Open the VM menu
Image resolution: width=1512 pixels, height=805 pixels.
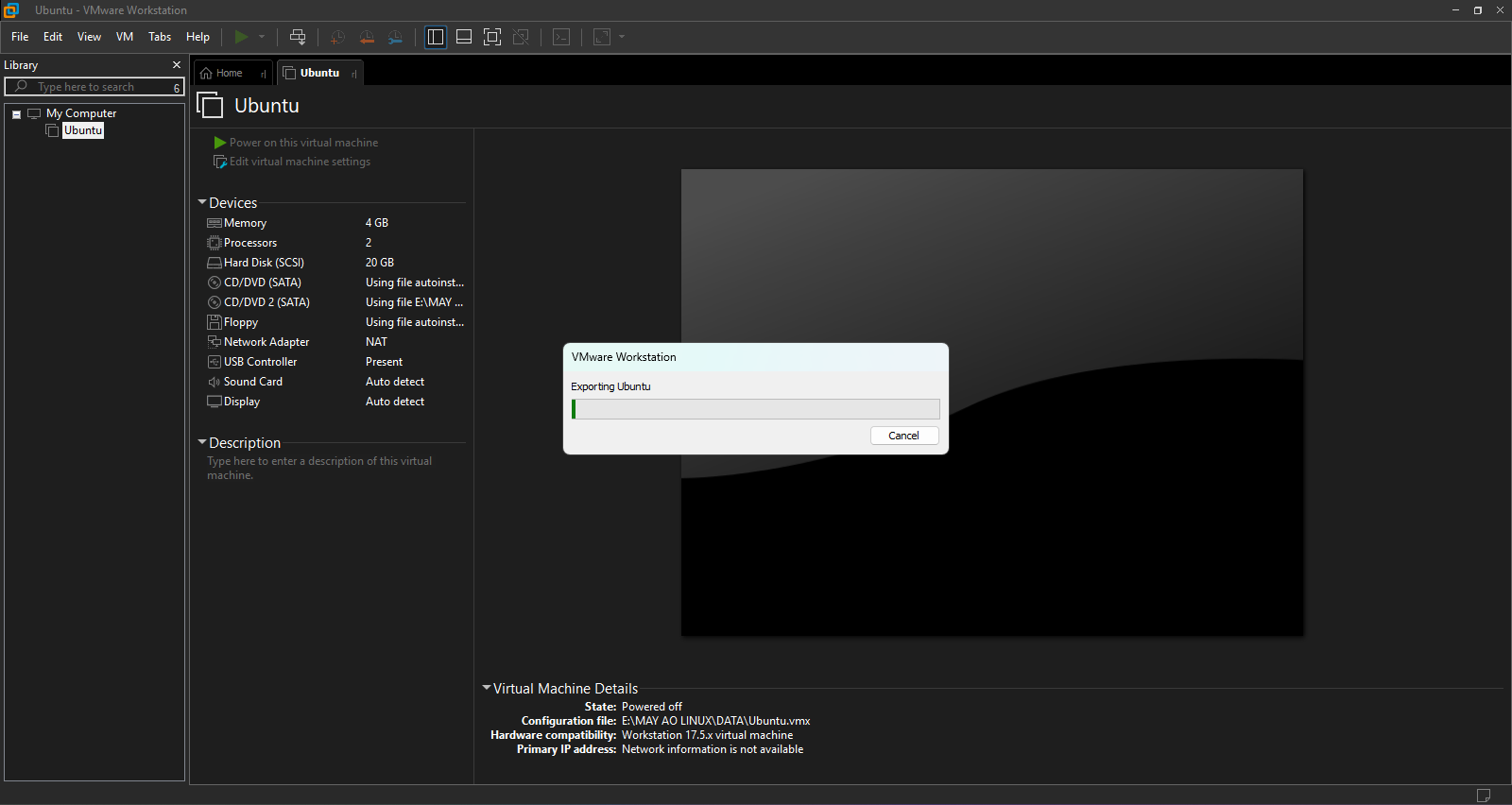(x=125, y=37)
